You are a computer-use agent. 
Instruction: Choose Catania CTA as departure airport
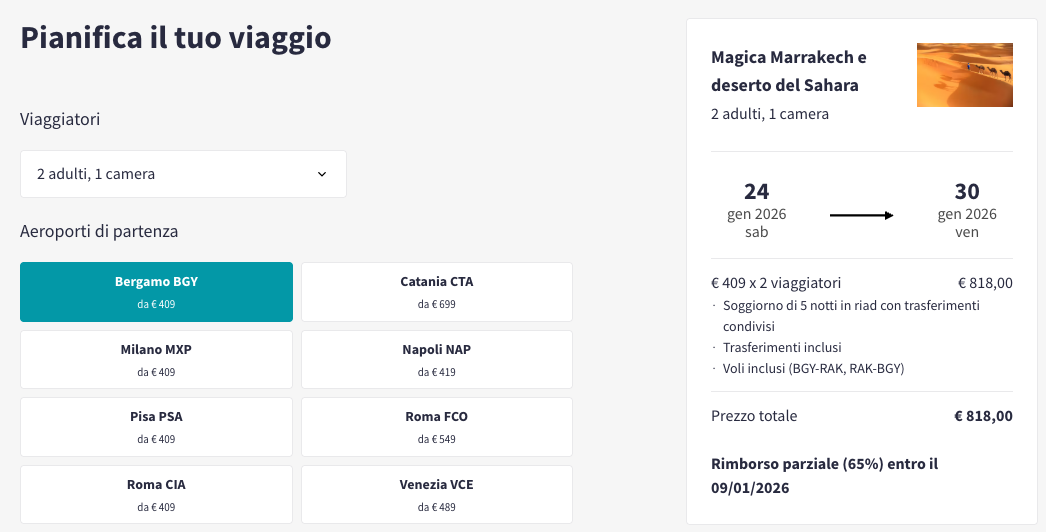[x=437, y=292]
